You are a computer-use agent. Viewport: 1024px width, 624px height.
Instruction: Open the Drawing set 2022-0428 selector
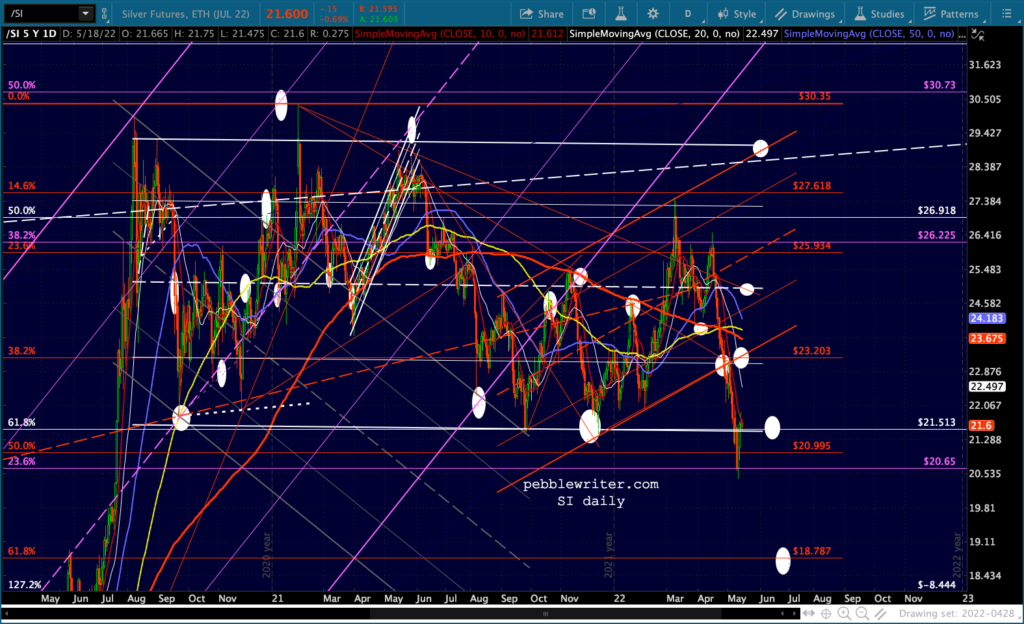[955, 614]
